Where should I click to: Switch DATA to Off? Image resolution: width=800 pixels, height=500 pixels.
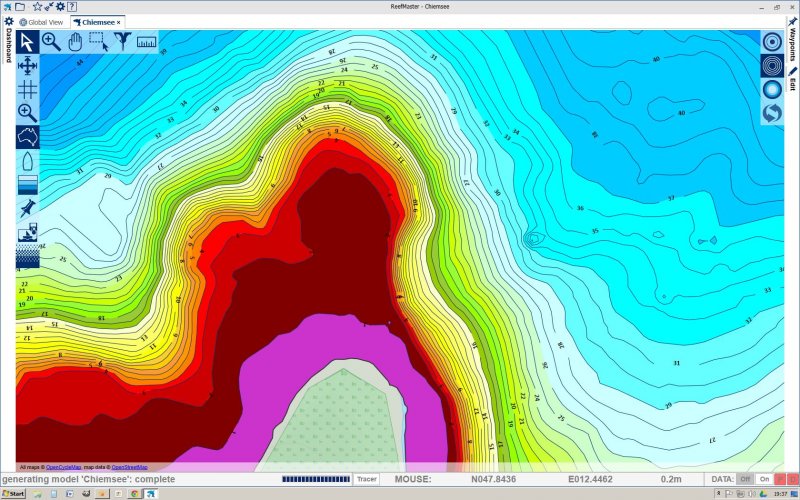coord(744,480)
